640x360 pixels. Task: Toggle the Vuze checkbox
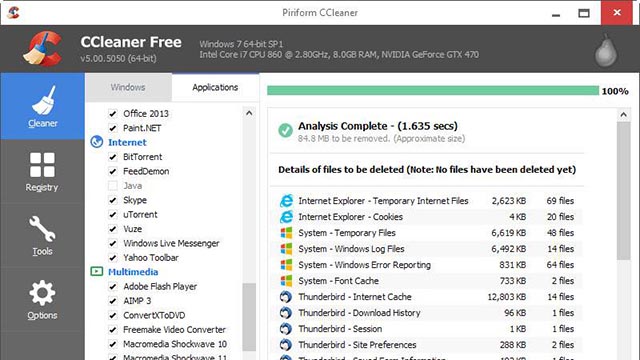[113, 229]
